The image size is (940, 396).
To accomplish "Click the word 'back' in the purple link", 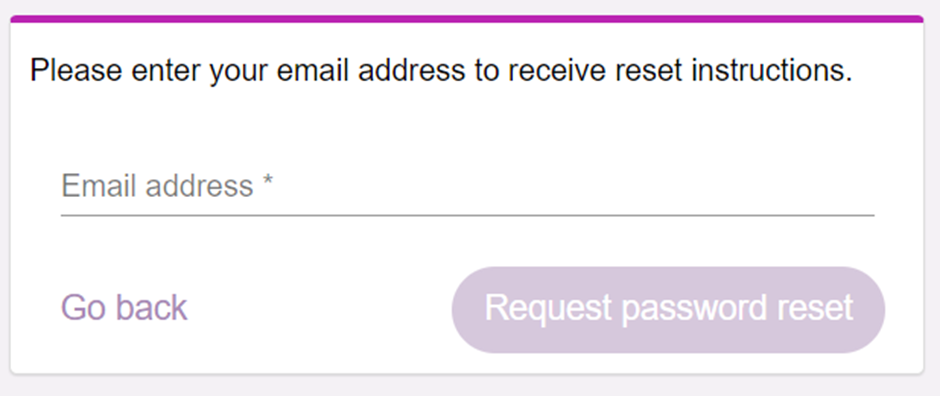I will point(152,307).
